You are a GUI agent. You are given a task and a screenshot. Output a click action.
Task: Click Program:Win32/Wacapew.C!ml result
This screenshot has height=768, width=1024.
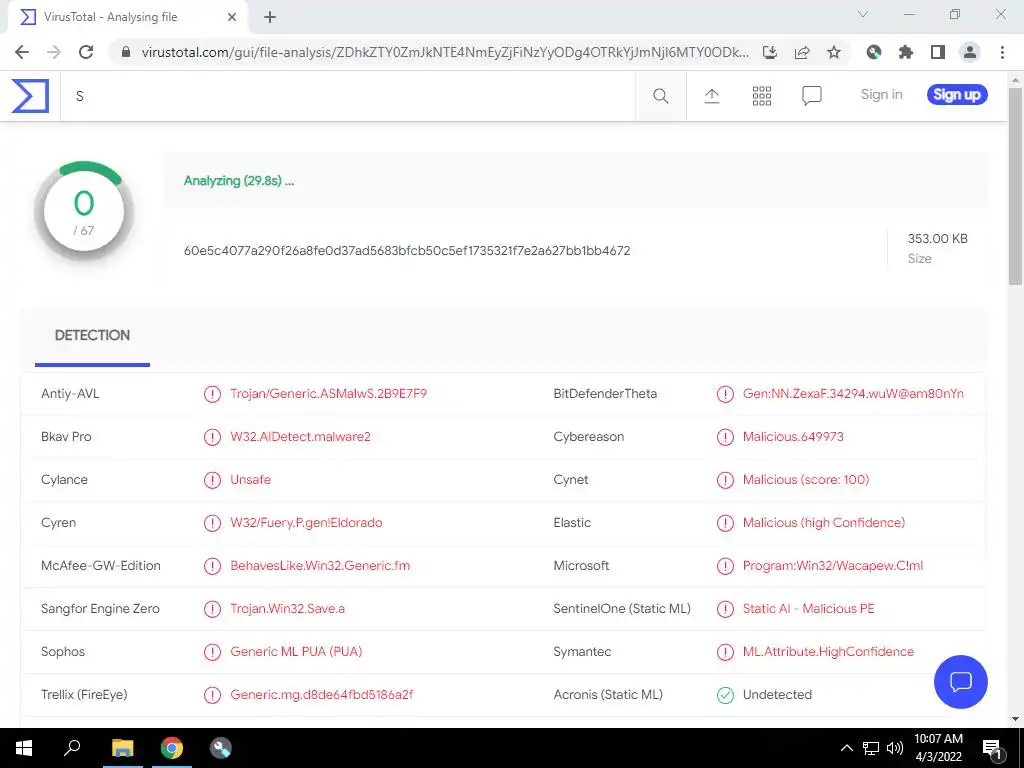(x=833, y=566)
